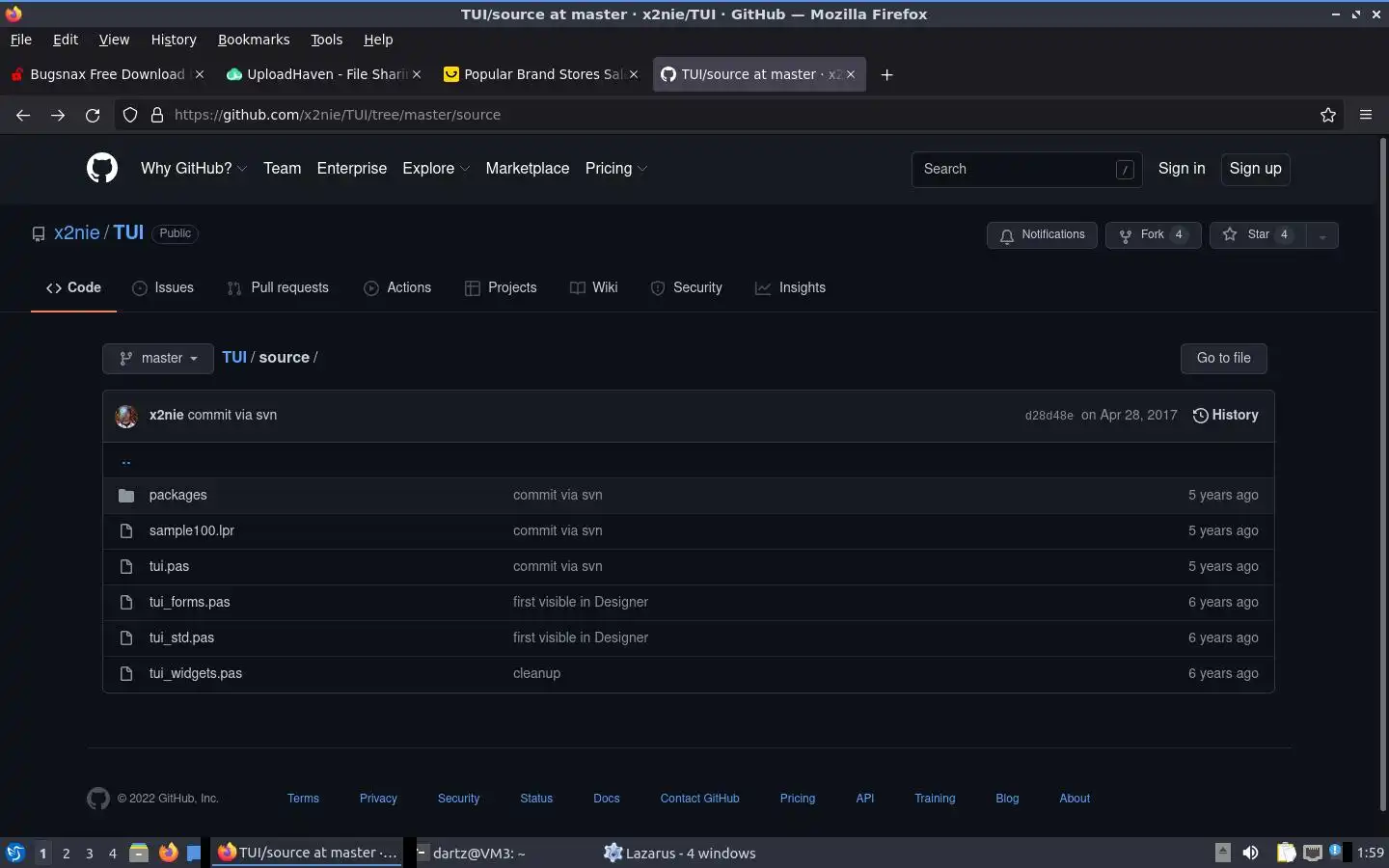Open the Tools menu

coord(327,40)
